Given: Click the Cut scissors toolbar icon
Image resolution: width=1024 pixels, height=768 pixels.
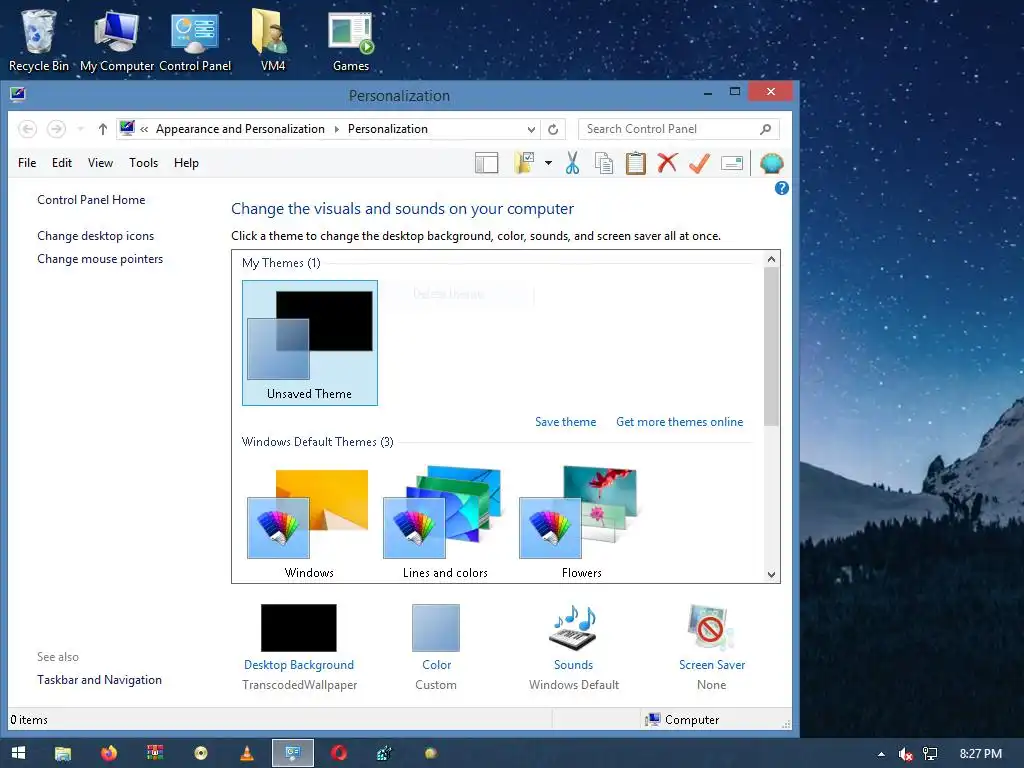Looking at the screenshot, I should pos(572,163).
